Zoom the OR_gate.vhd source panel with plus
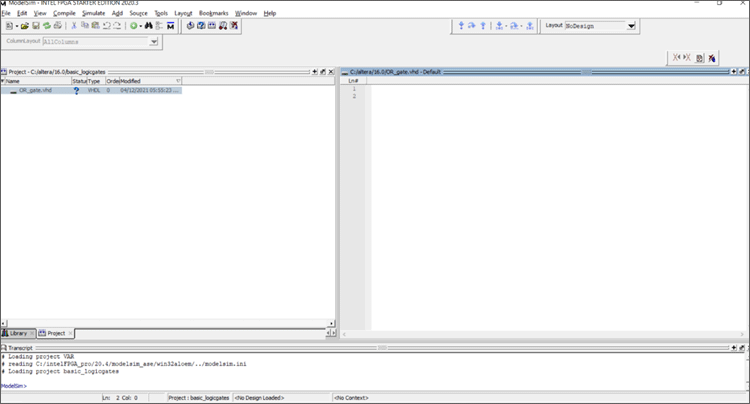750x404 pixels. point(734,72)
